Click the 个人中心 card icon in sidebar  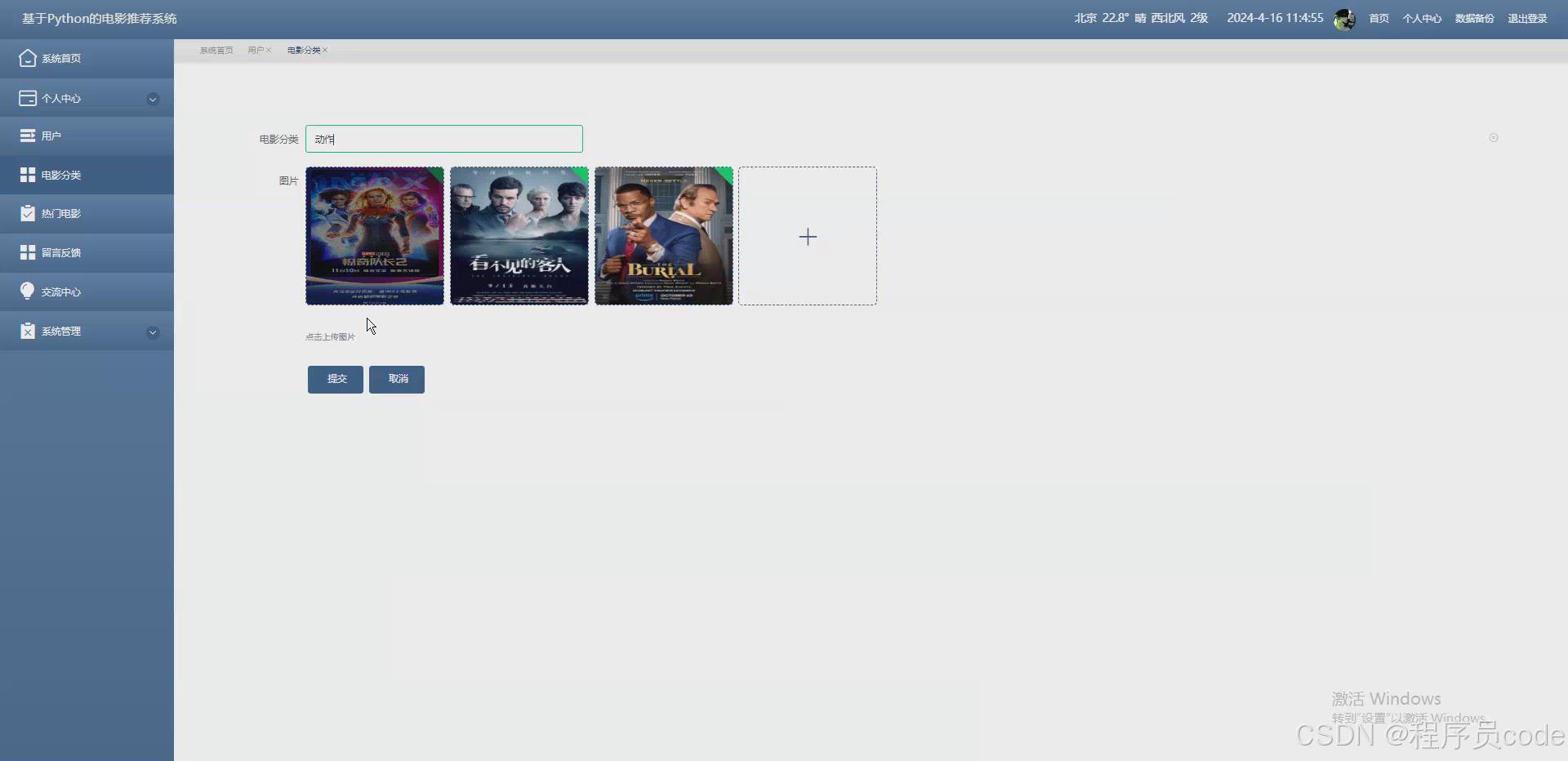(28, 98)
